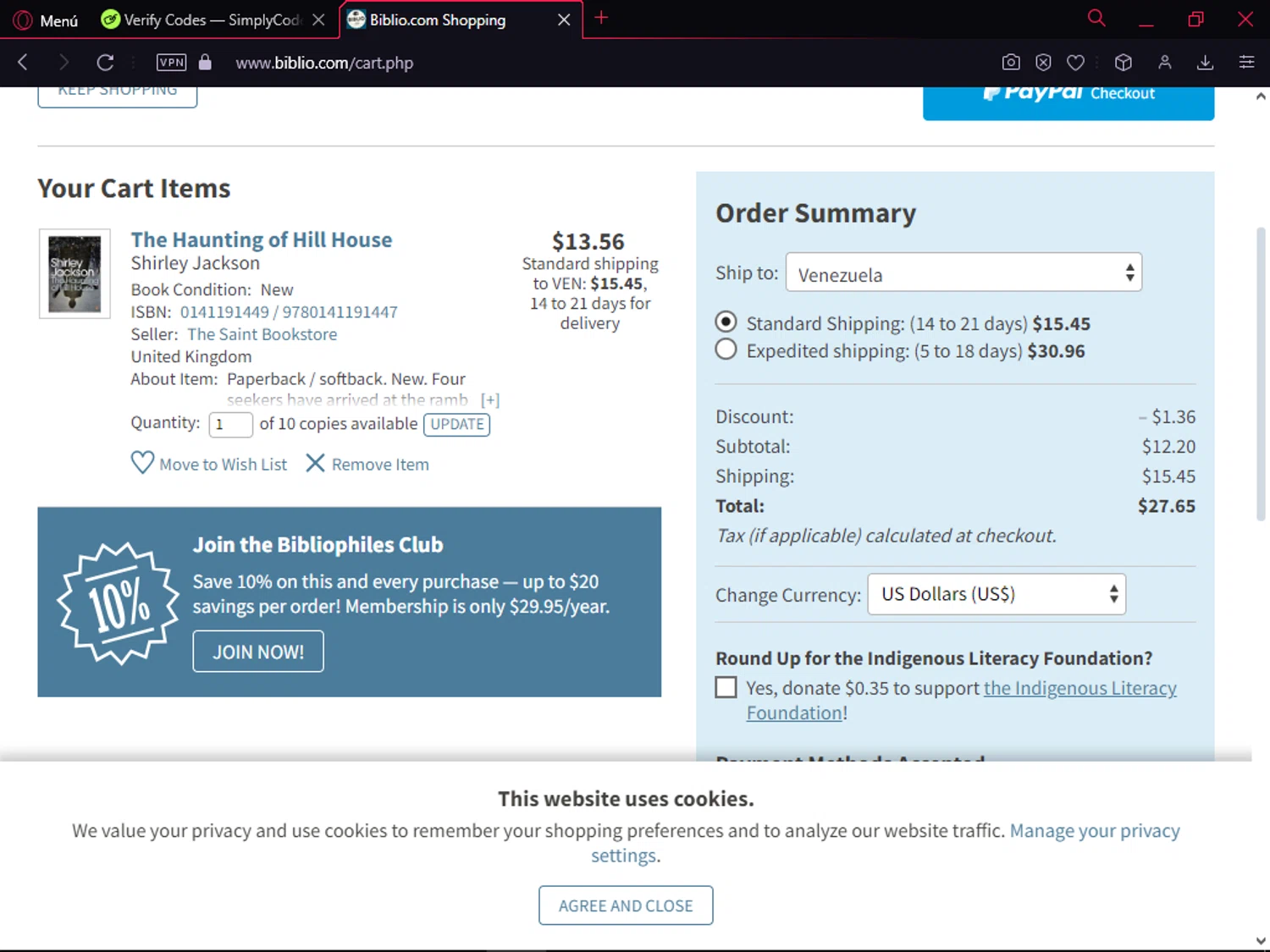Click the Subtotal value $12.20
Image resolution: width=1270 pixels, height=952 pixels.
pyautogui.click(x=1168, y=447)
